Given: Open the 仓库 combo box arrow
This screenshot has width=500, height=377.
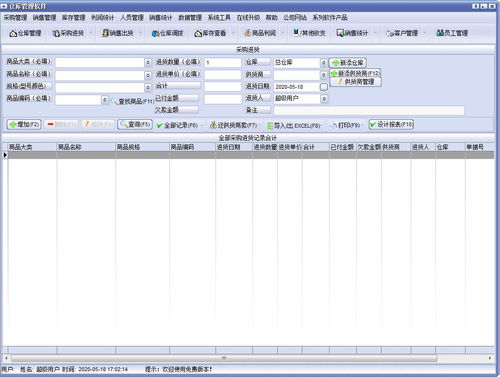Looking at the screenshot, I should 323,62.
